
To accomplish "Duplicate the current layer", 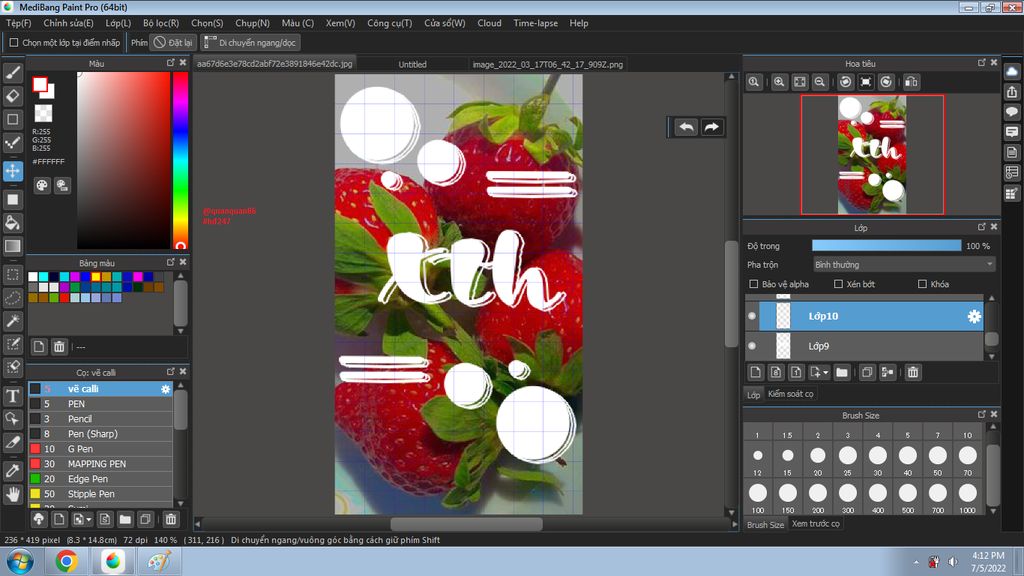I will click(867, 372).
